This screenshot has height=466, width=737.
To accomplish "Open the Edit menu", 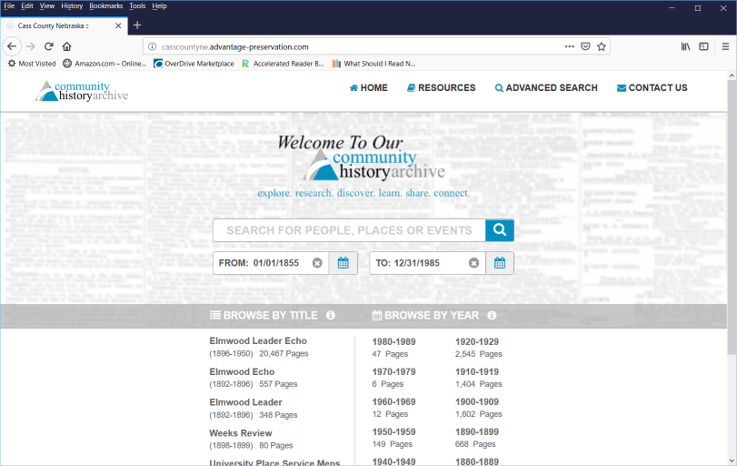I will tap(27, 6).
